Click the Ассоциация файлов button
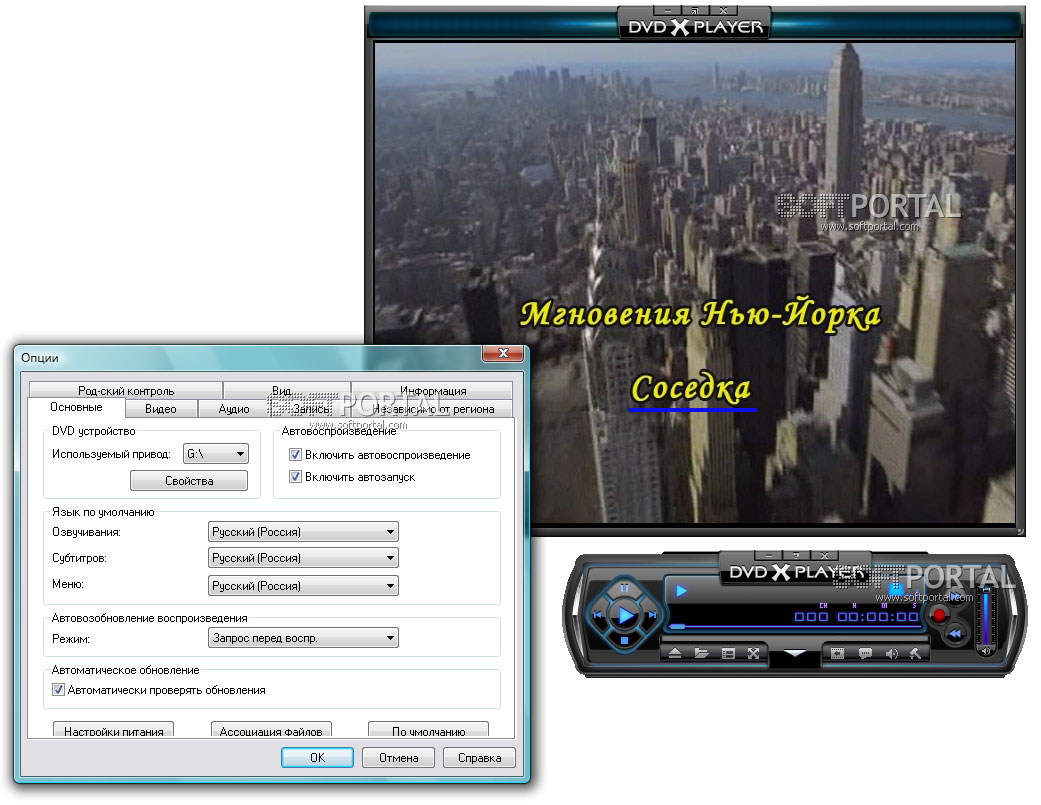 271,730
